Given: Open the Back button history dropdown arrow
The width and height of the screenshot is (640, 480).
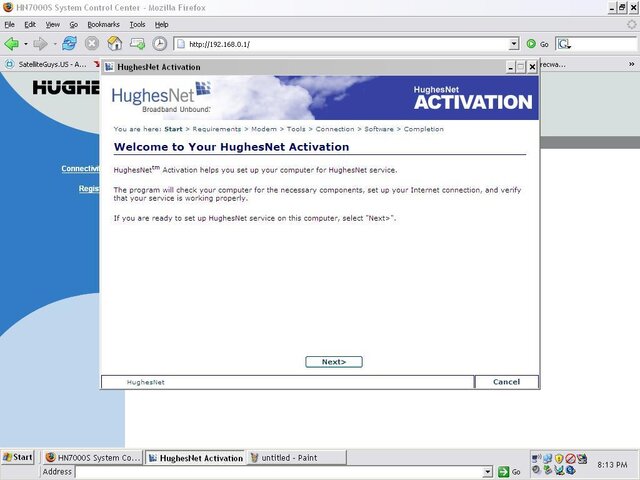Looking at the screenshot, I should pyautogui.click(x=25, y=44).
